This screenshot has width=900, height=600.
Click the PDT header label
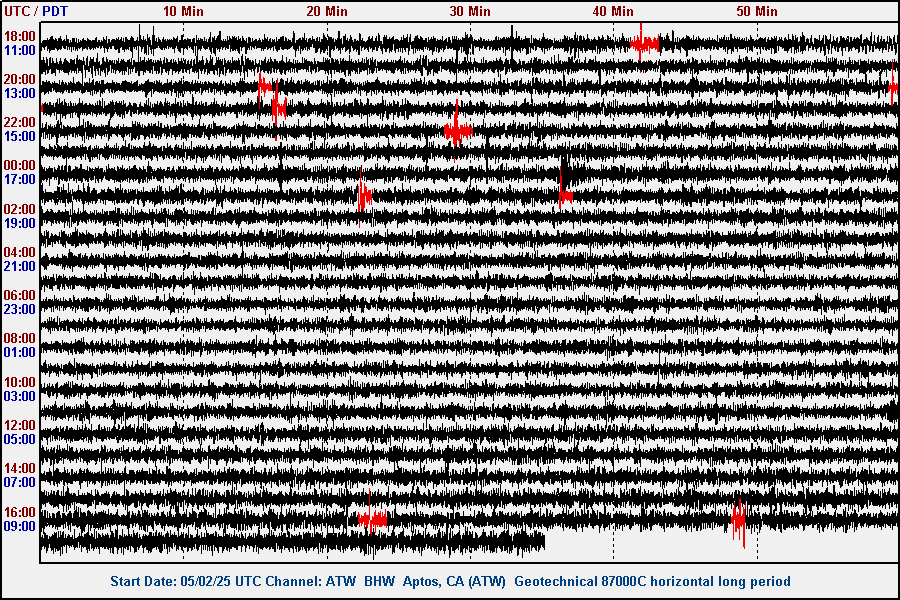point(55,11)
